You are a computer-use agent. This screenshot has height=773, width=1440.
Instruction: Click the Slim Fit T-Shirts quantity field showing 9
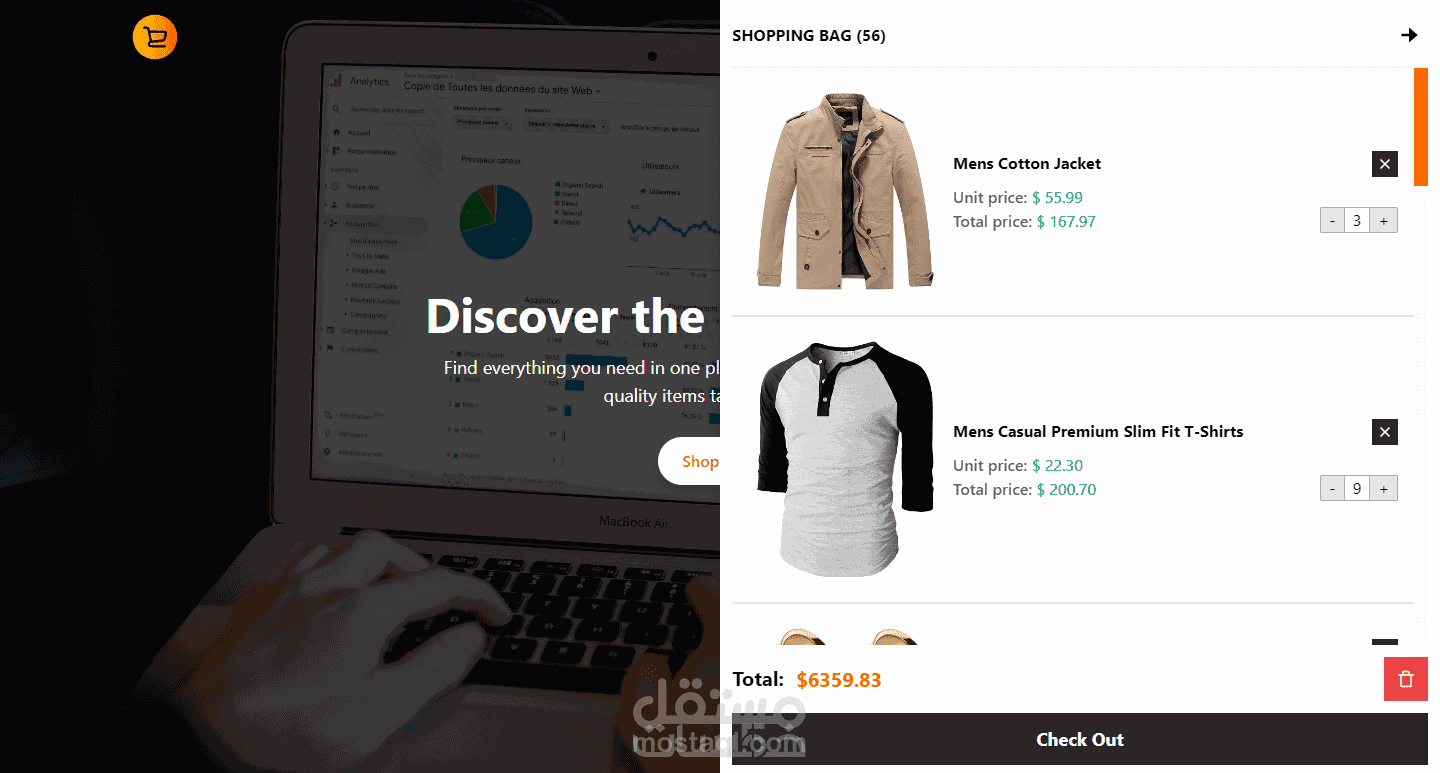pos(1357,489)
